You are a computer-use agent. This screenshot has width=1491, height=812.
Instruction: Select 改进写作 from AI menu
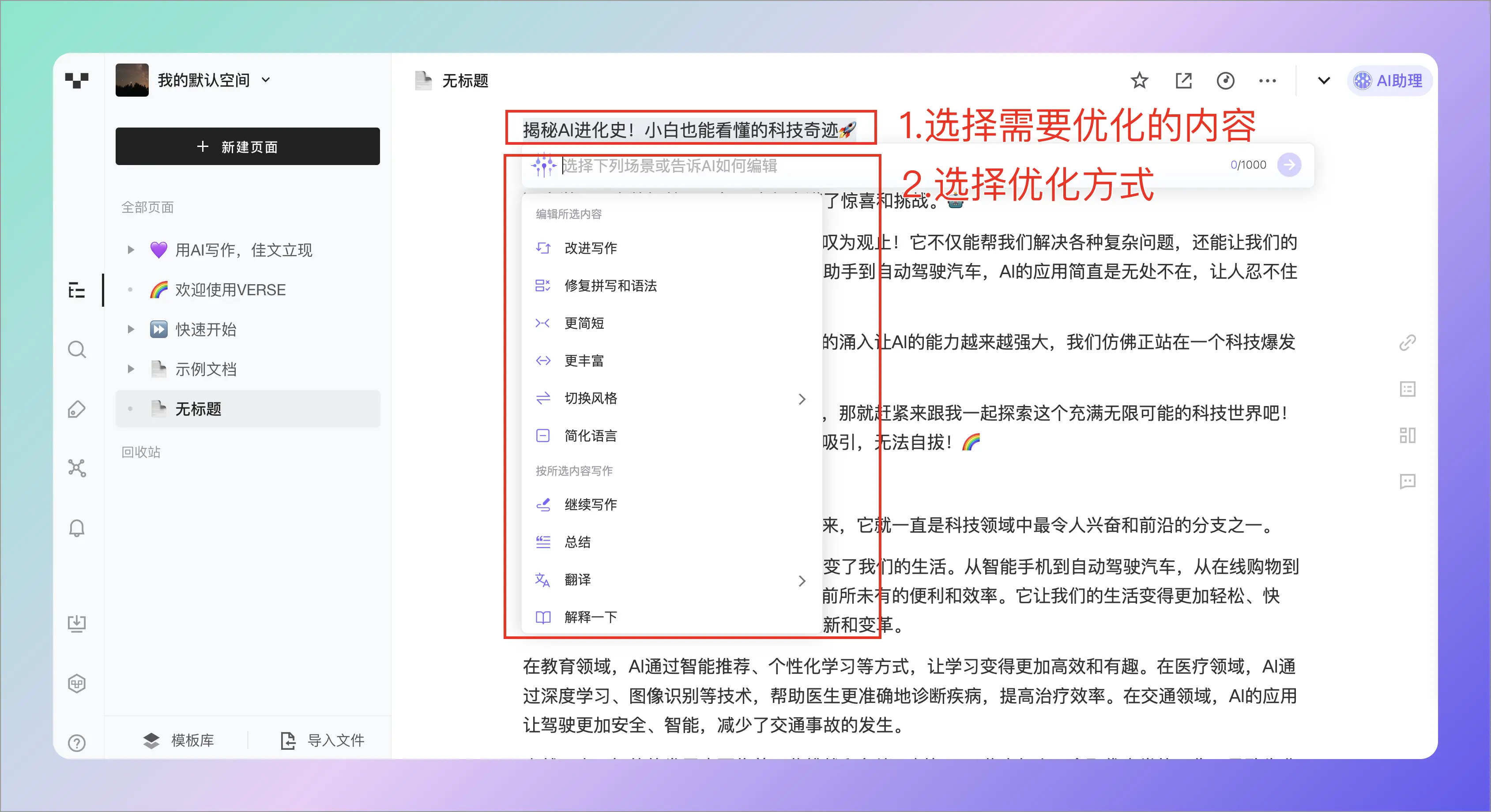click(591, 248)
